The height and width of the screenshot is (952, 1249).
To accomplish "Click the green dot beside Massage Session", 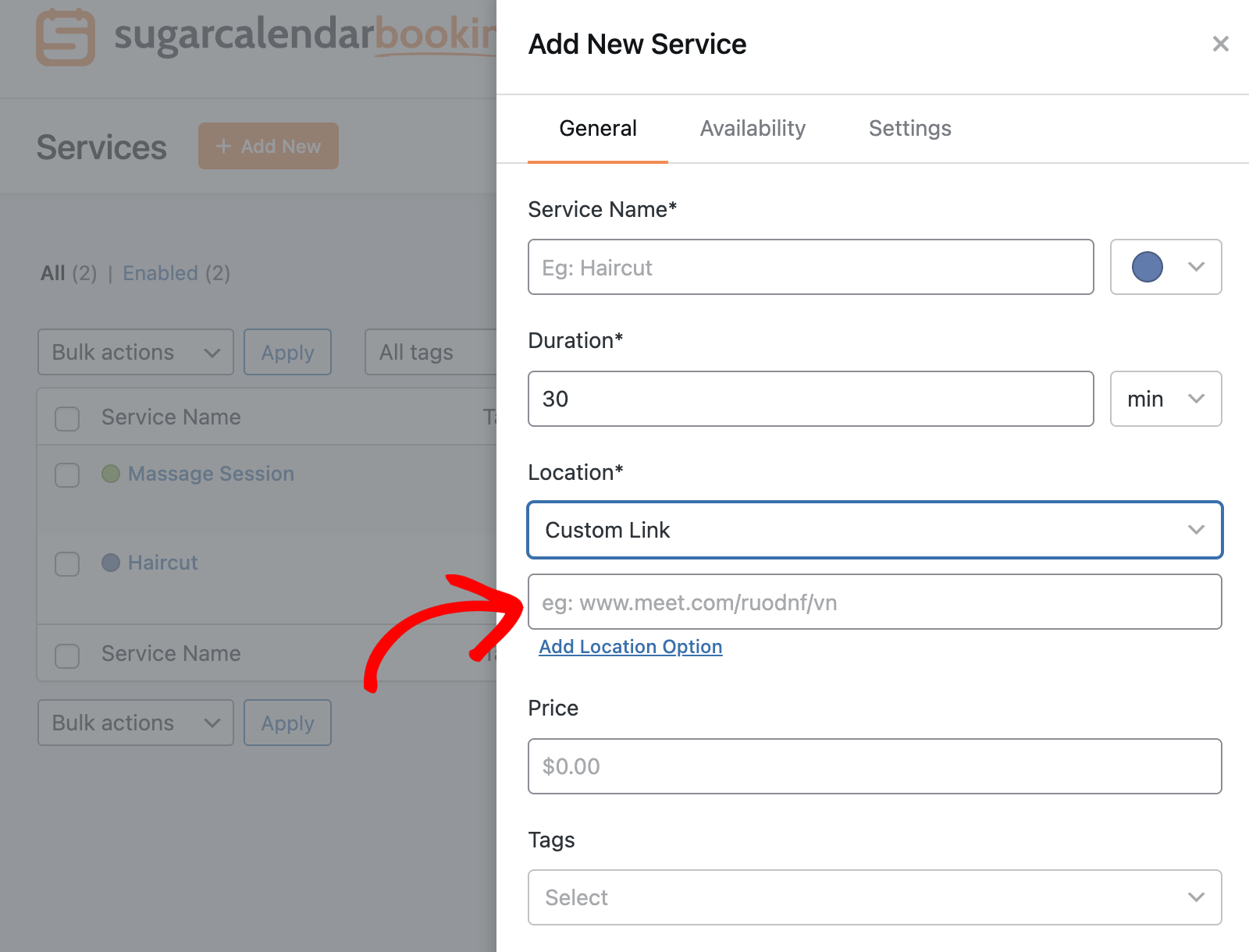I will click(x=111, y=474).
